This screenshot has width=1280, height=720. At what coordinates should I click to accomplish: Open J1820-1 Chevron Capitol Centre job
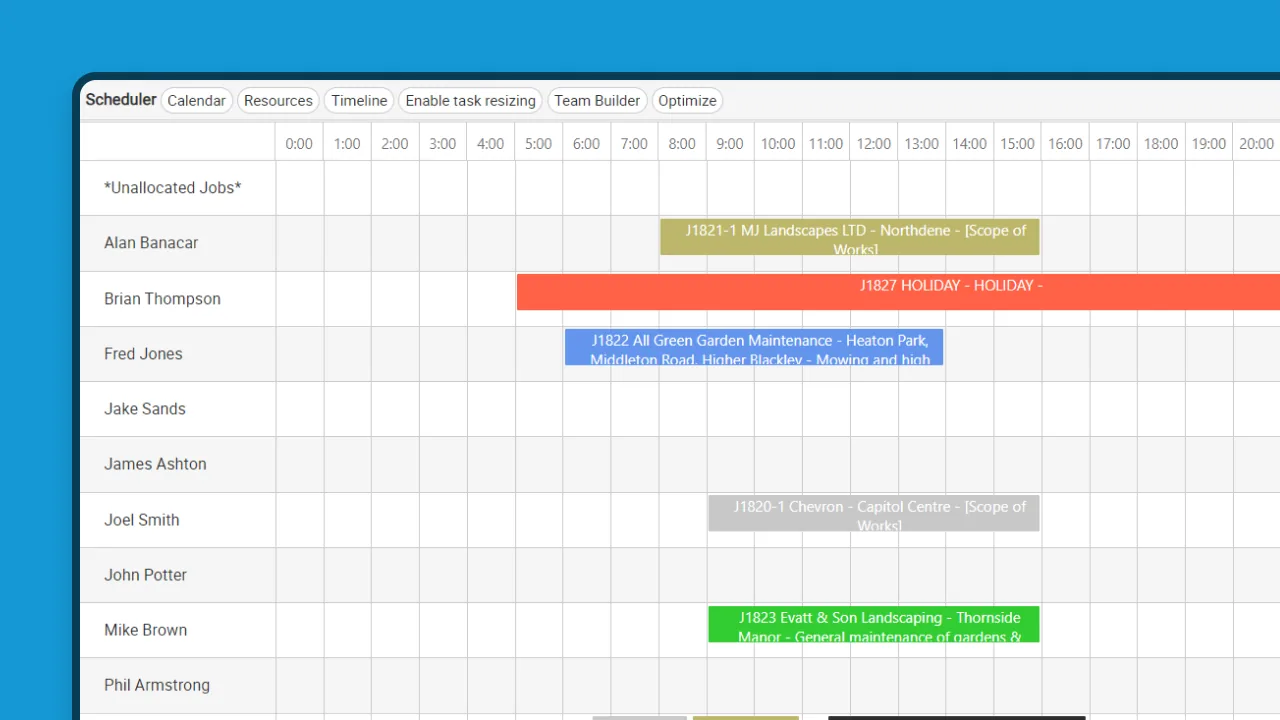(874, 513)
